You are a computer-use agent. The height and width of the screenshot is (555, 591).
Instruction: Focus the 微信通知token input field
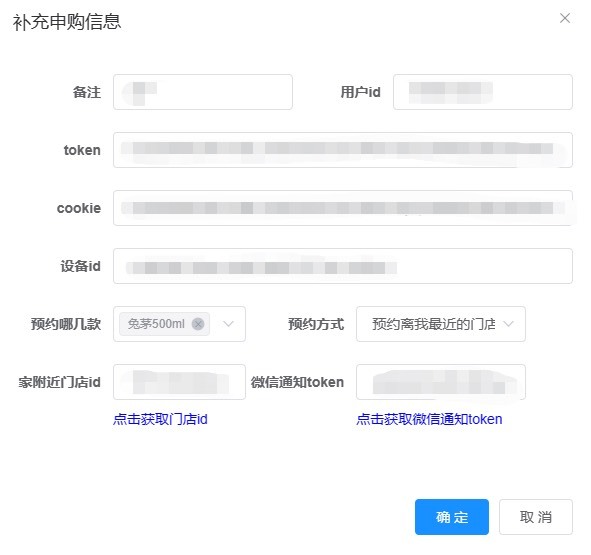point(441,382)
